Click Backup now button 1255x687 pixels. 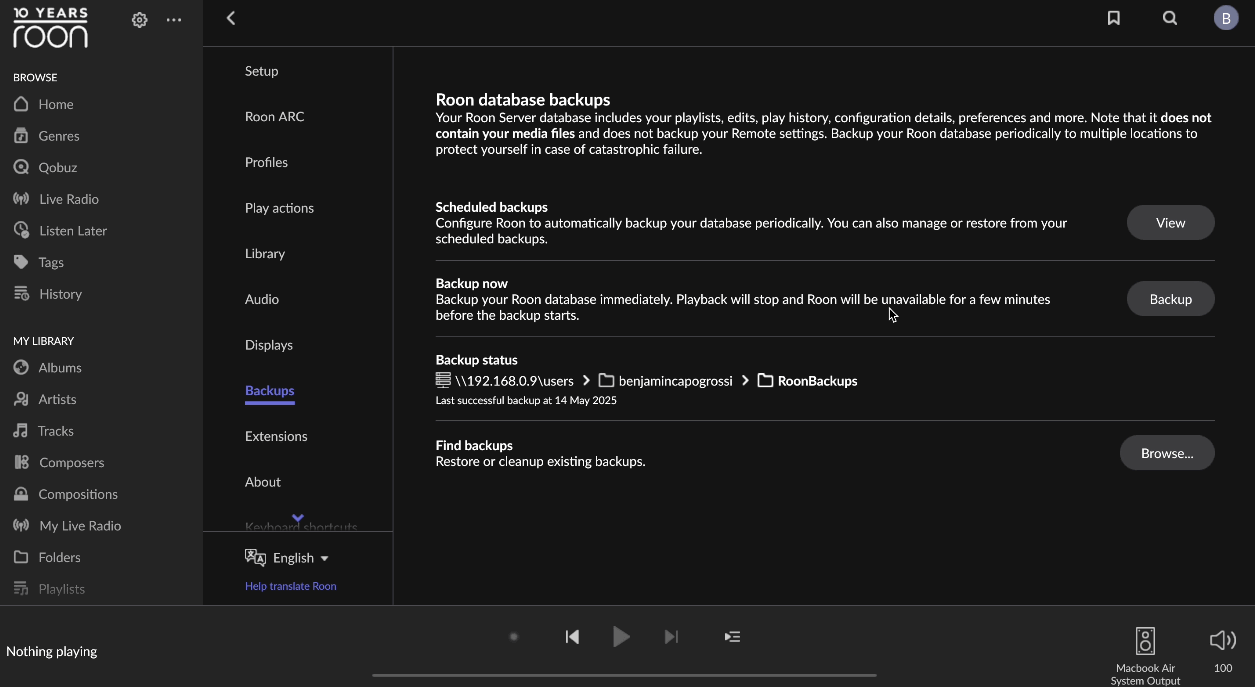tap(1171, 299)
